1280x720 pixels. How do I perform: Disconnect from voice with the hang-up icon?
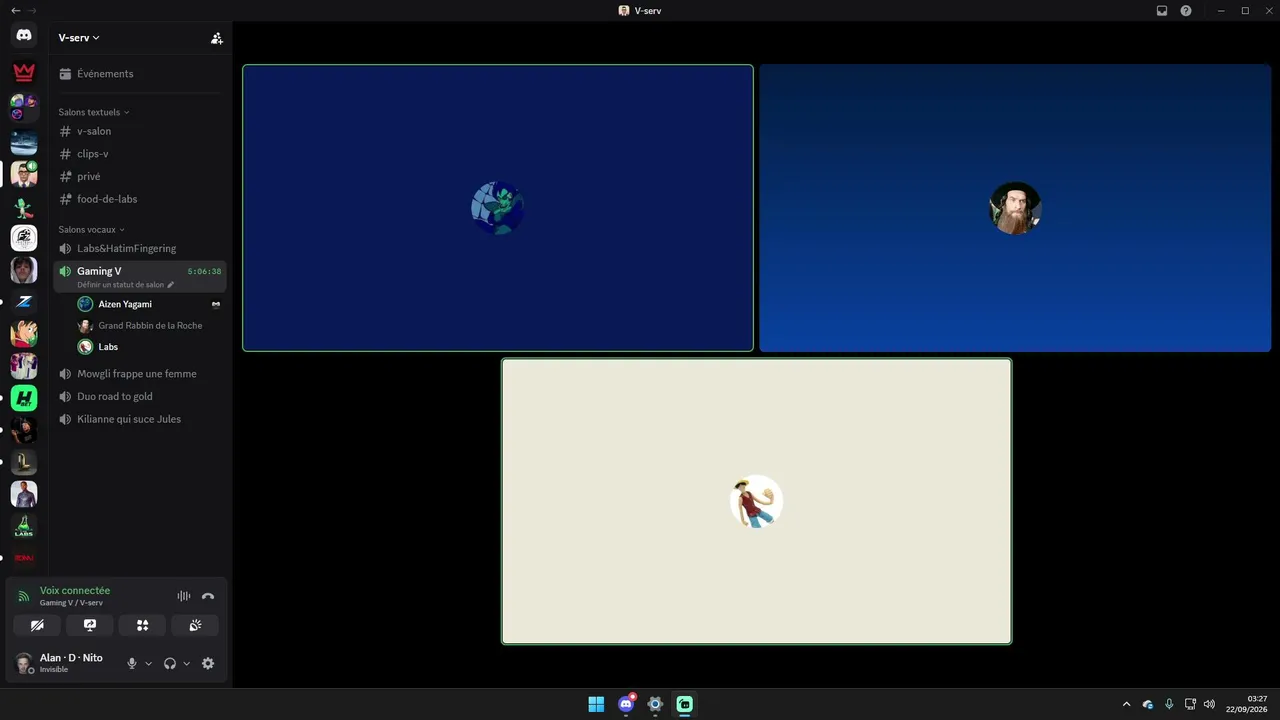pyautogui.click(x=208, y=596)
